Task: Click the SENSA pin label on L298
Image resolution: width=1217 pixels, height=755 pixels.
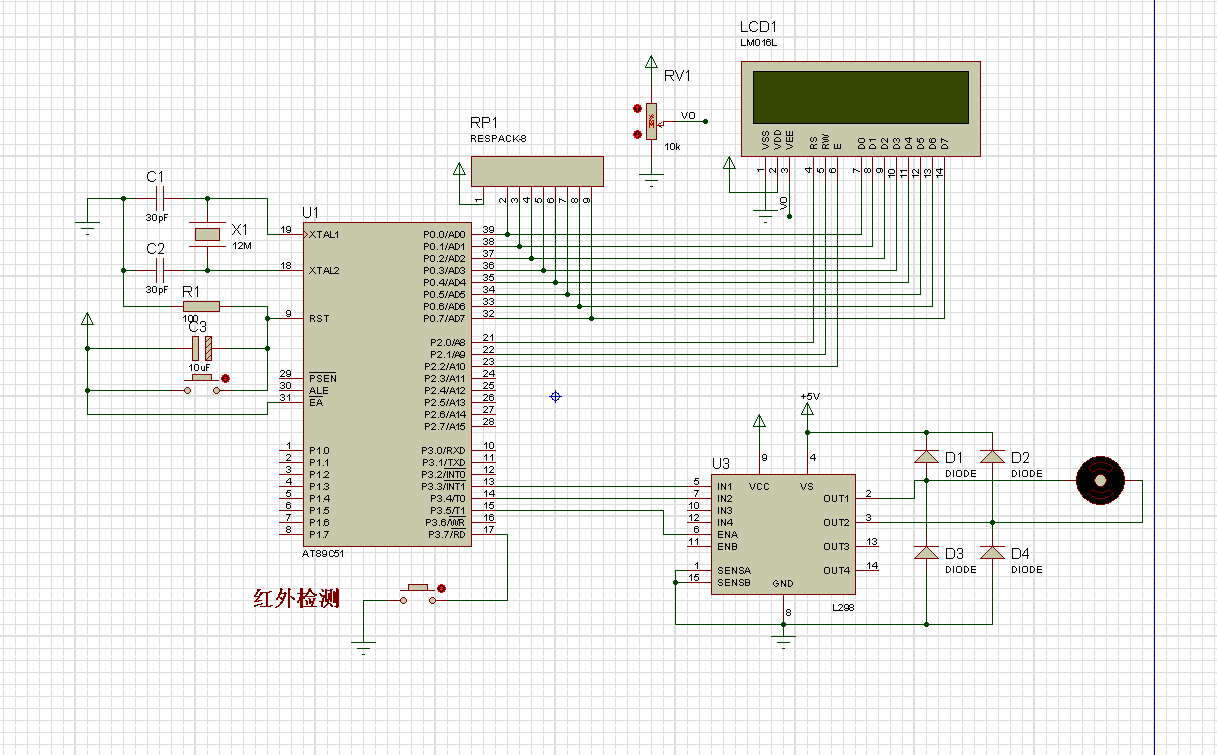Action: (733, 570)
